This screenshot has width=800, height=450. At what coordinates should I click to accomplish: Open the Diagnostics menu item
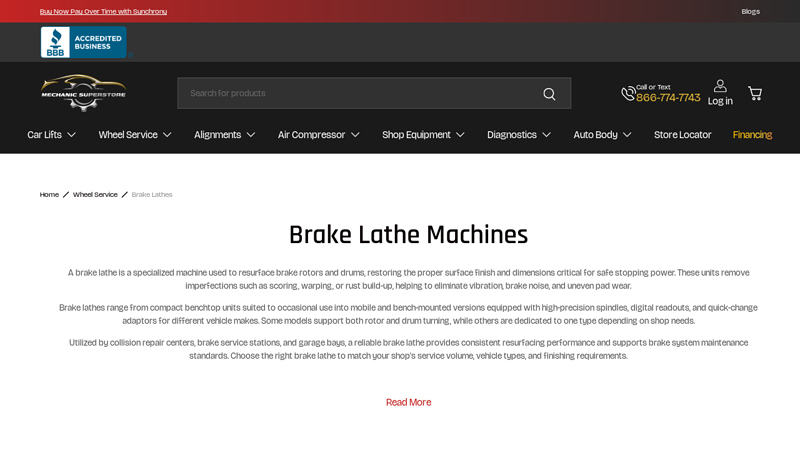(x=512, y=135)
